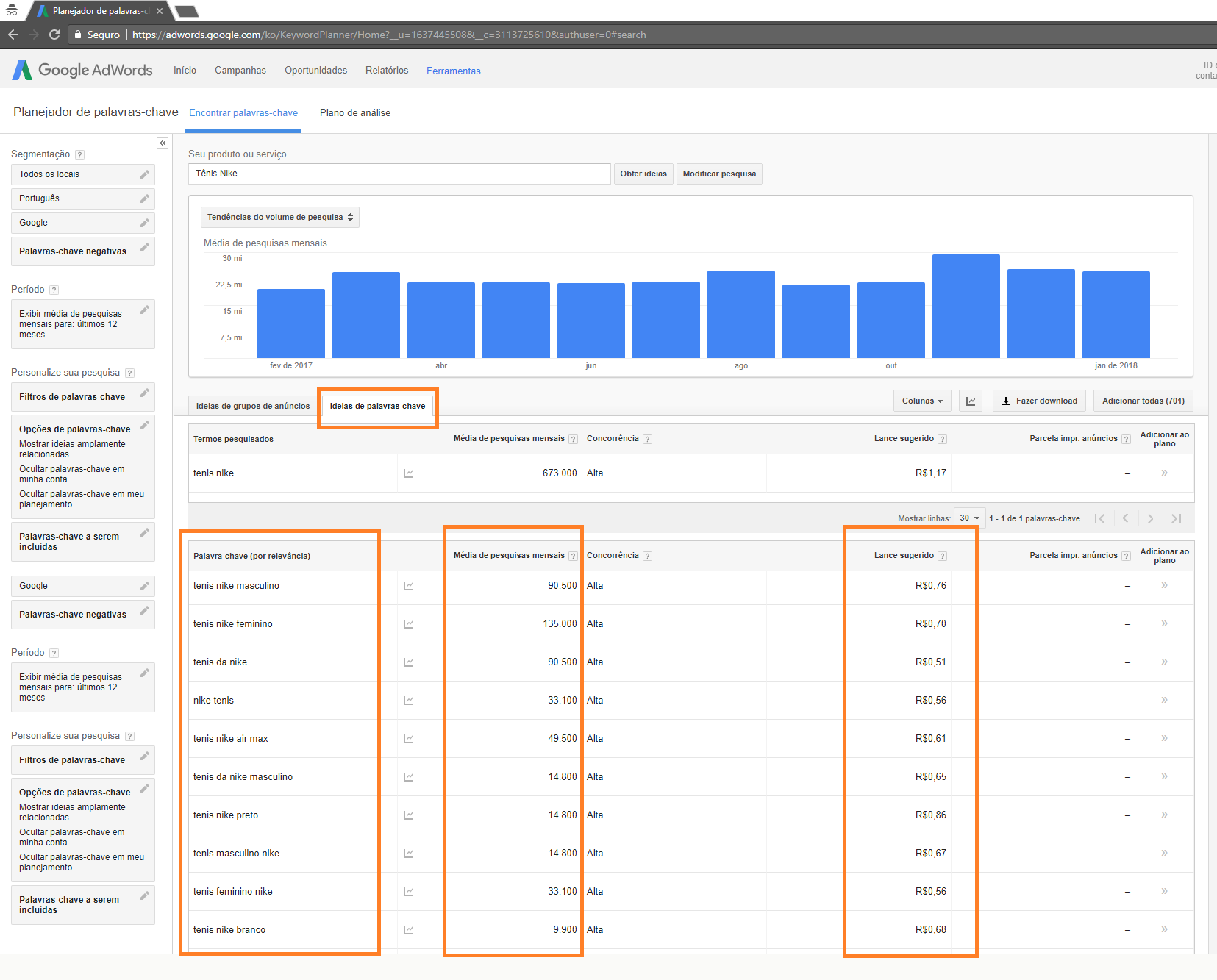Expand the Colunas dropdown

[922, 401]
